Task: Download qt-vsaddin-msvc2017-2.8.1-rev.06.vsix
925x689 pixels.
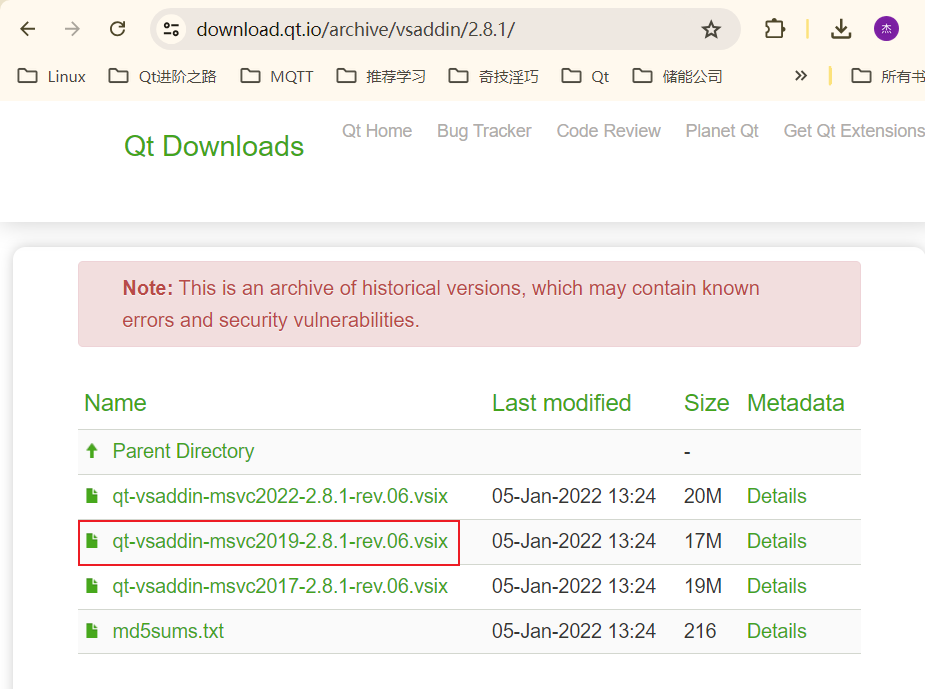Action: 280,586
